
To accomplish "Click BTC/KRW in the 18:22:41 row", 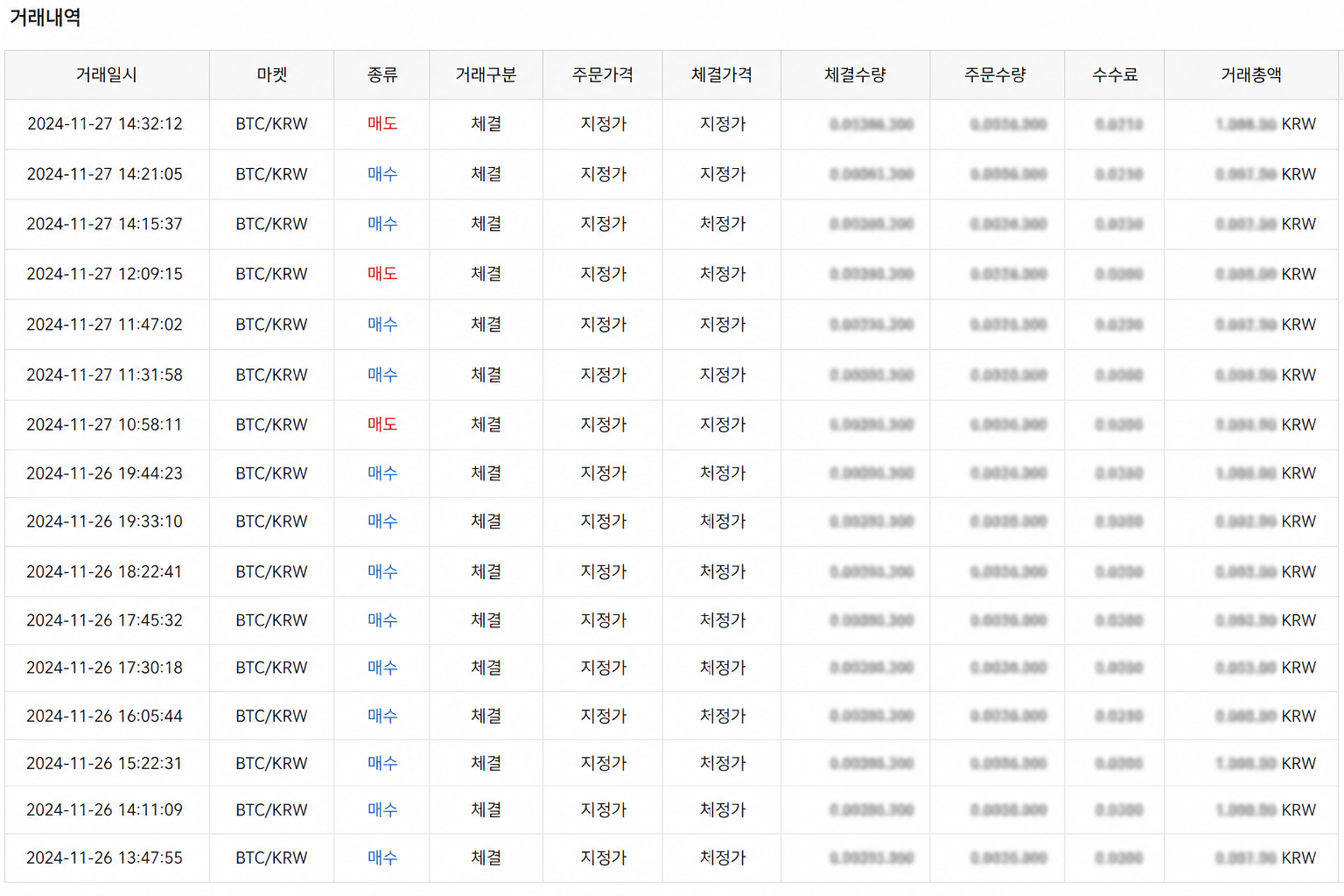I will coord(272,571).
